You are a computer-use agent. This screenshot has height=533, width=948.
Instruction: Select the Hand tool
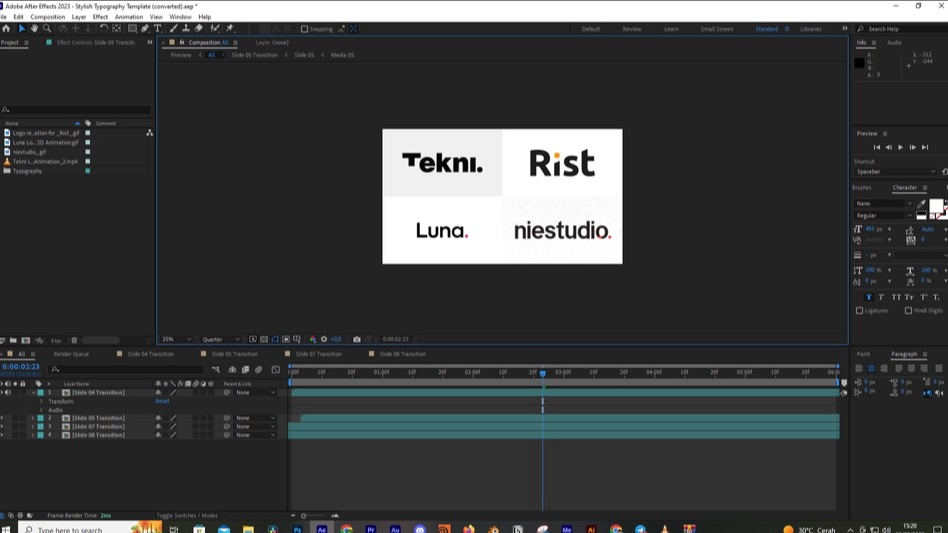pyautogui.click(x=34, y=28)
